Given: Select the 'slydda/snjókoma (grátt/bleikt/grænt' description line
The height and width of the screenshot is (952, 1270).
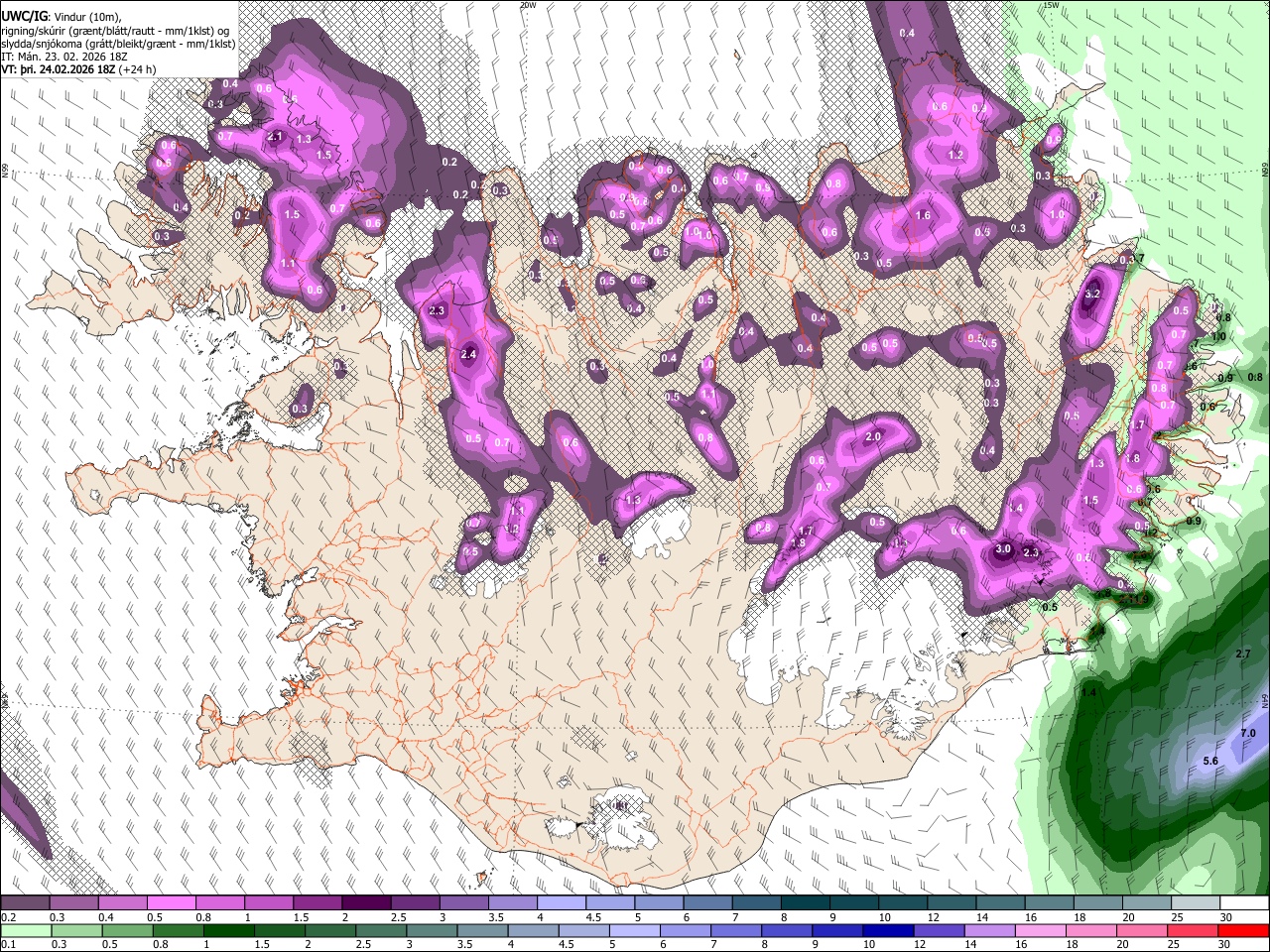Looking at the screenshot, I should coord(118,45).
